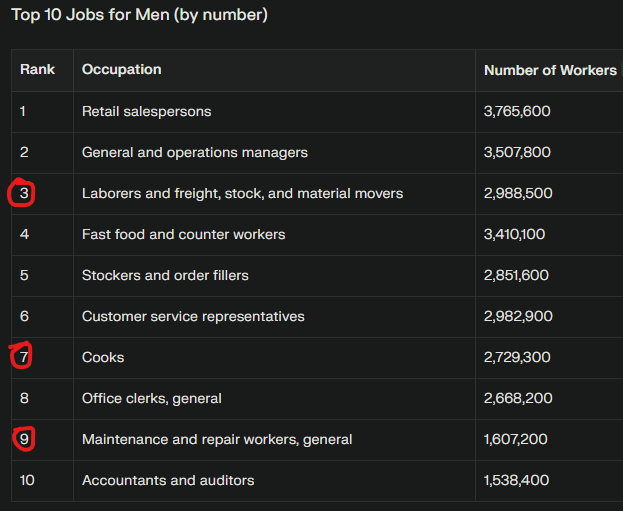Image resolution: width=623 pixels, height=511 pixels.
Task: Select Stockers and order fillers row
Action: point(317,275)
